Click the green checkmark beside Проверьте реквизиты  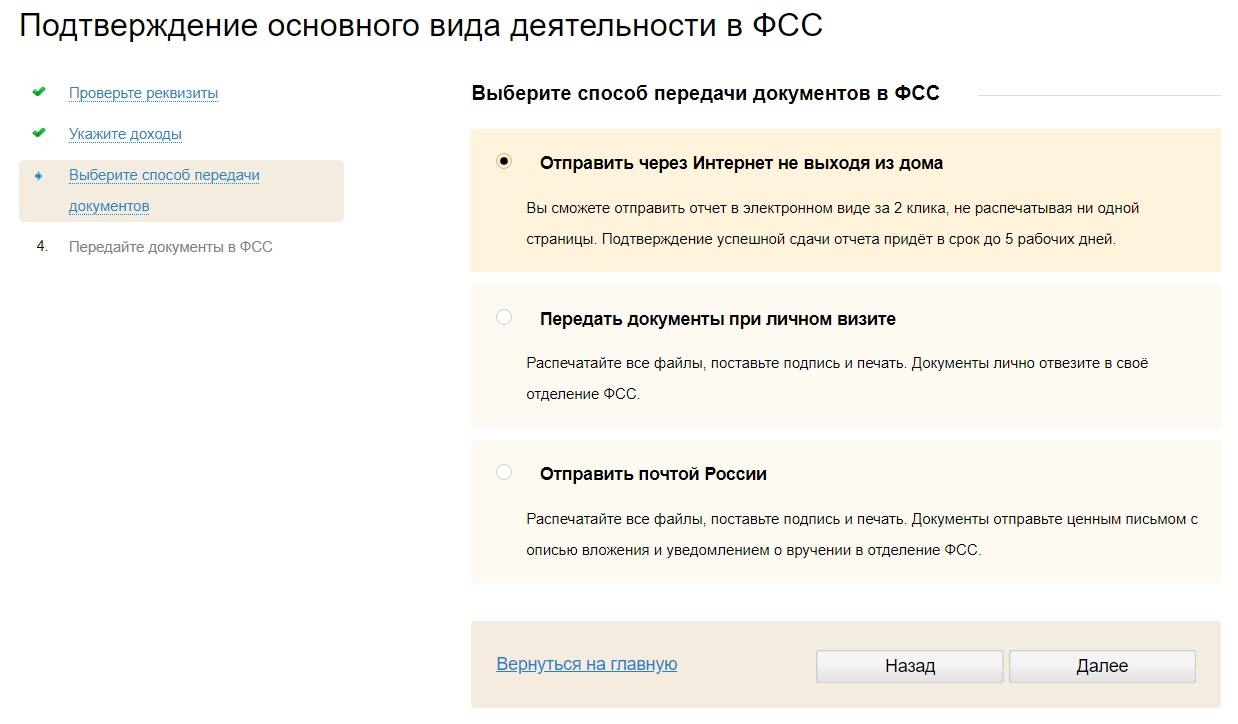[39, 92]
